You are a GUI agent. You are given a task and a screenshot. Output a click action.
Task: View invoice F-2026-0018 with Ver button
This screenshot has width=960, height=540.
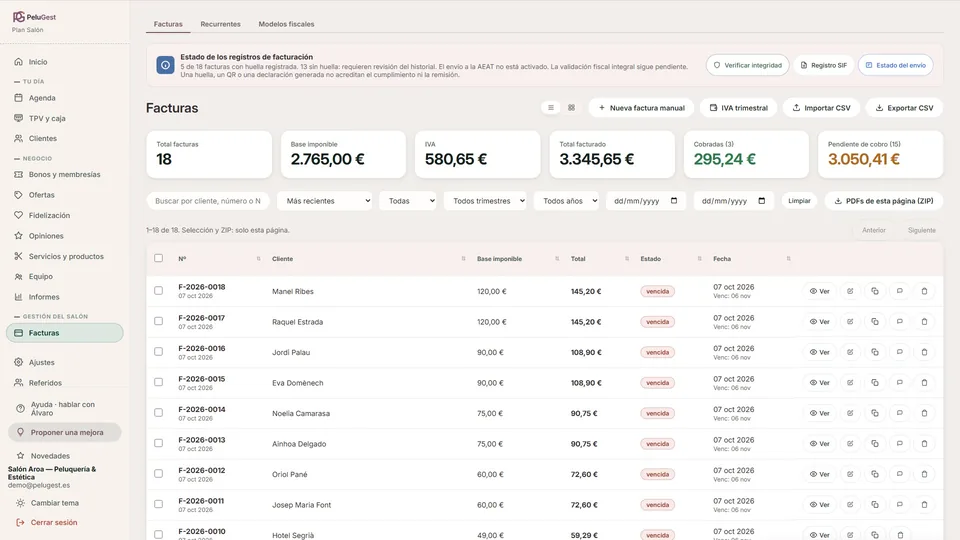819,291
